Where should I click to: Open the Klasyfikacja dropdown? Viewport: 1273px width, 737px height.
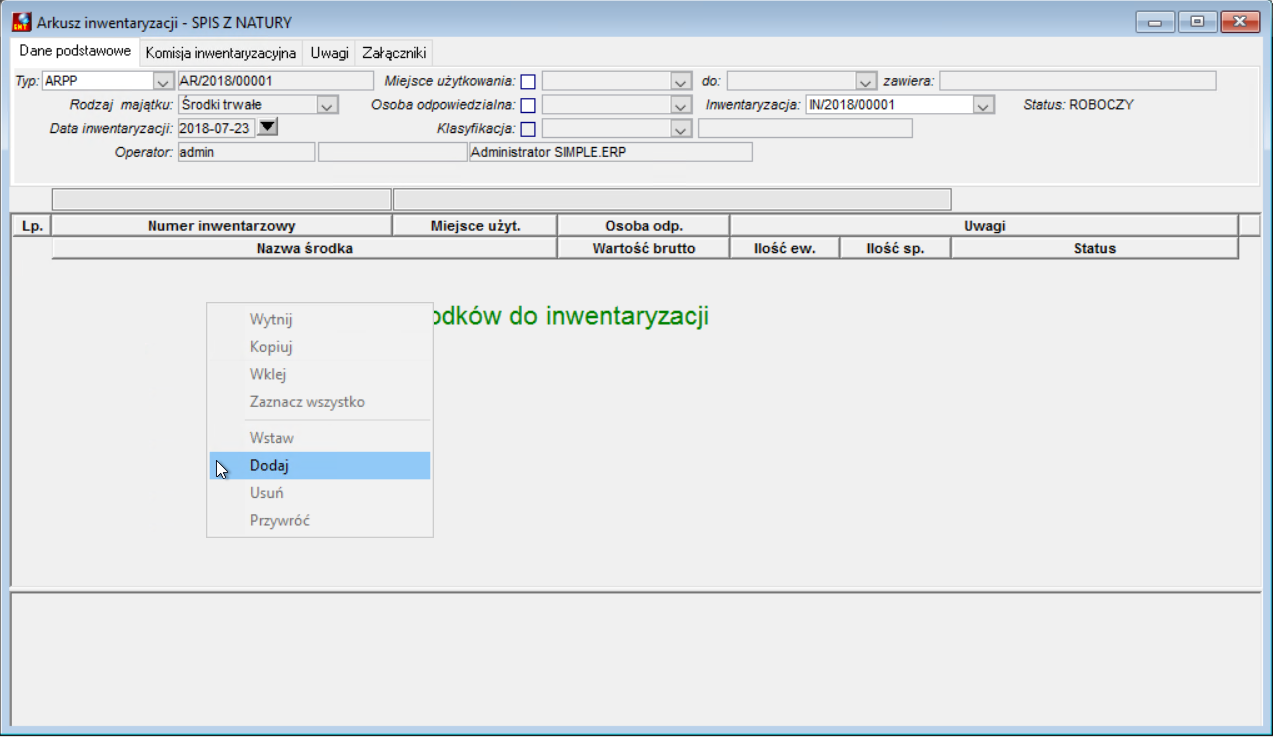tap(682, 128)
